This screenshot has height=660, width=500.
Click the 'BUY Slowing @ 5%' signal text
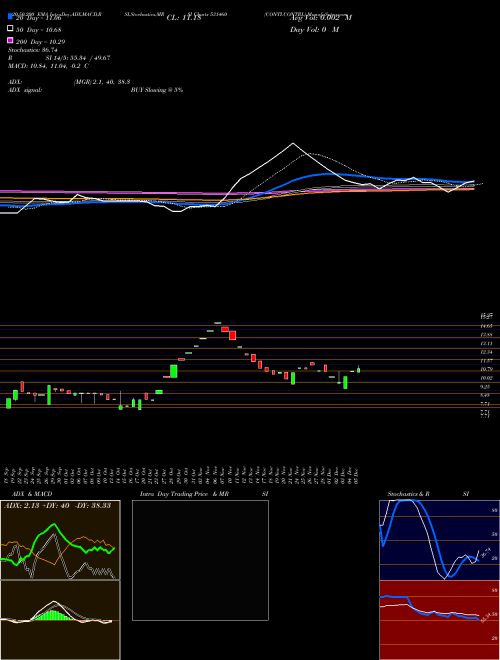[157, 90]
